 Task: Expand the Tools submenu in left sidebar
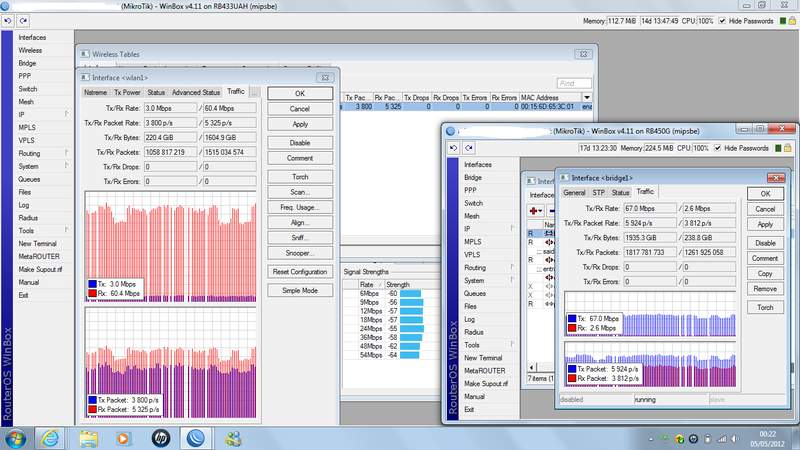pyautogui.click(x=27, y=230)
